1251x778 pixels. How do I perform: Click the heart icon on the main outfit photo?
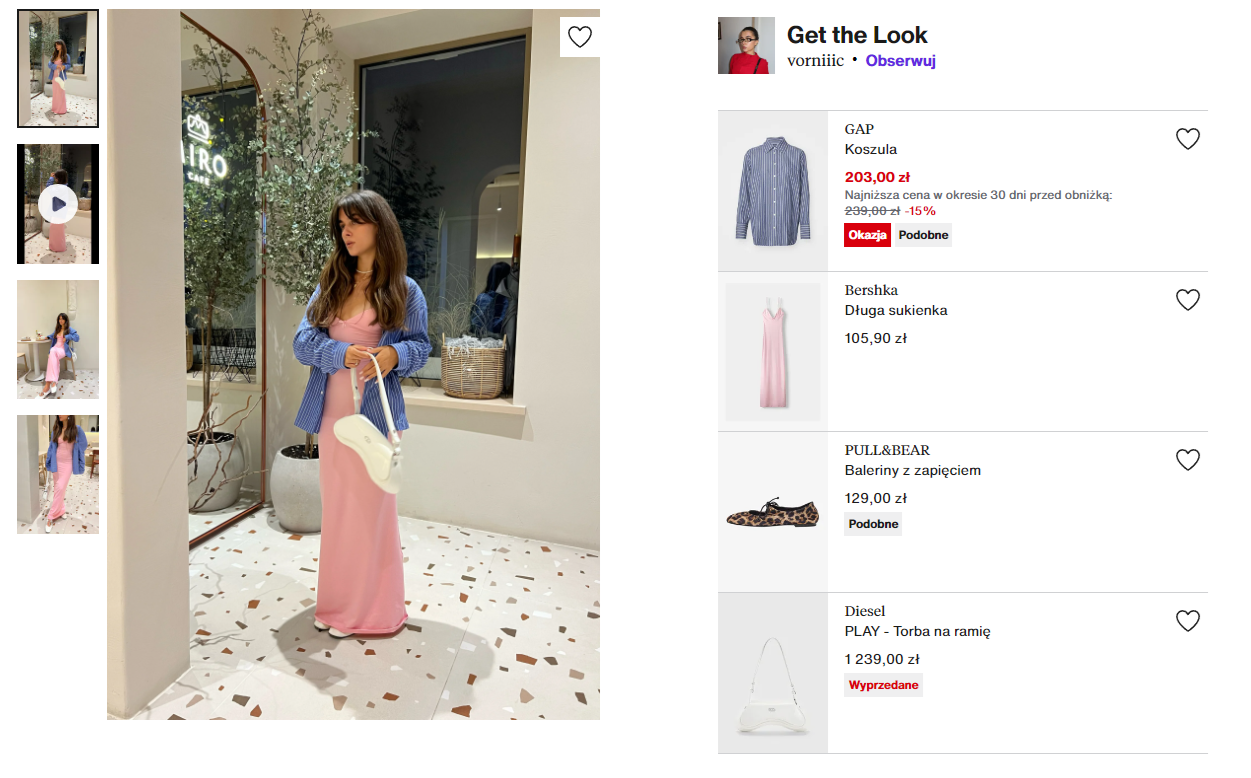(x=580, y=37)
